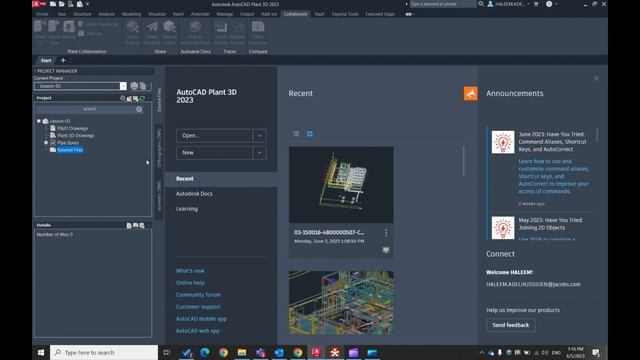
Task: Expand the quick access toolbar customize arrow
Action: (x=87, y=4)
